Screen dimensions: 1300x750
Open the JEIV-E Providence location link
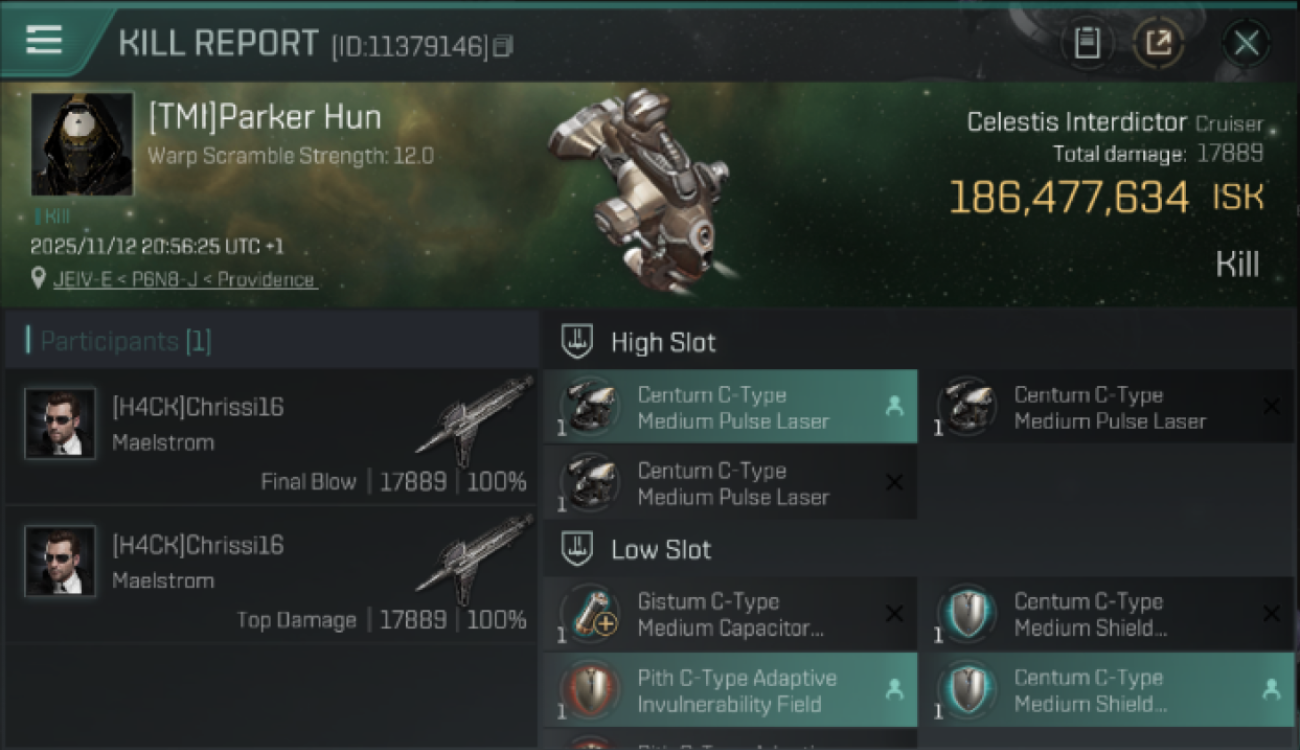[x=185, y=280]
